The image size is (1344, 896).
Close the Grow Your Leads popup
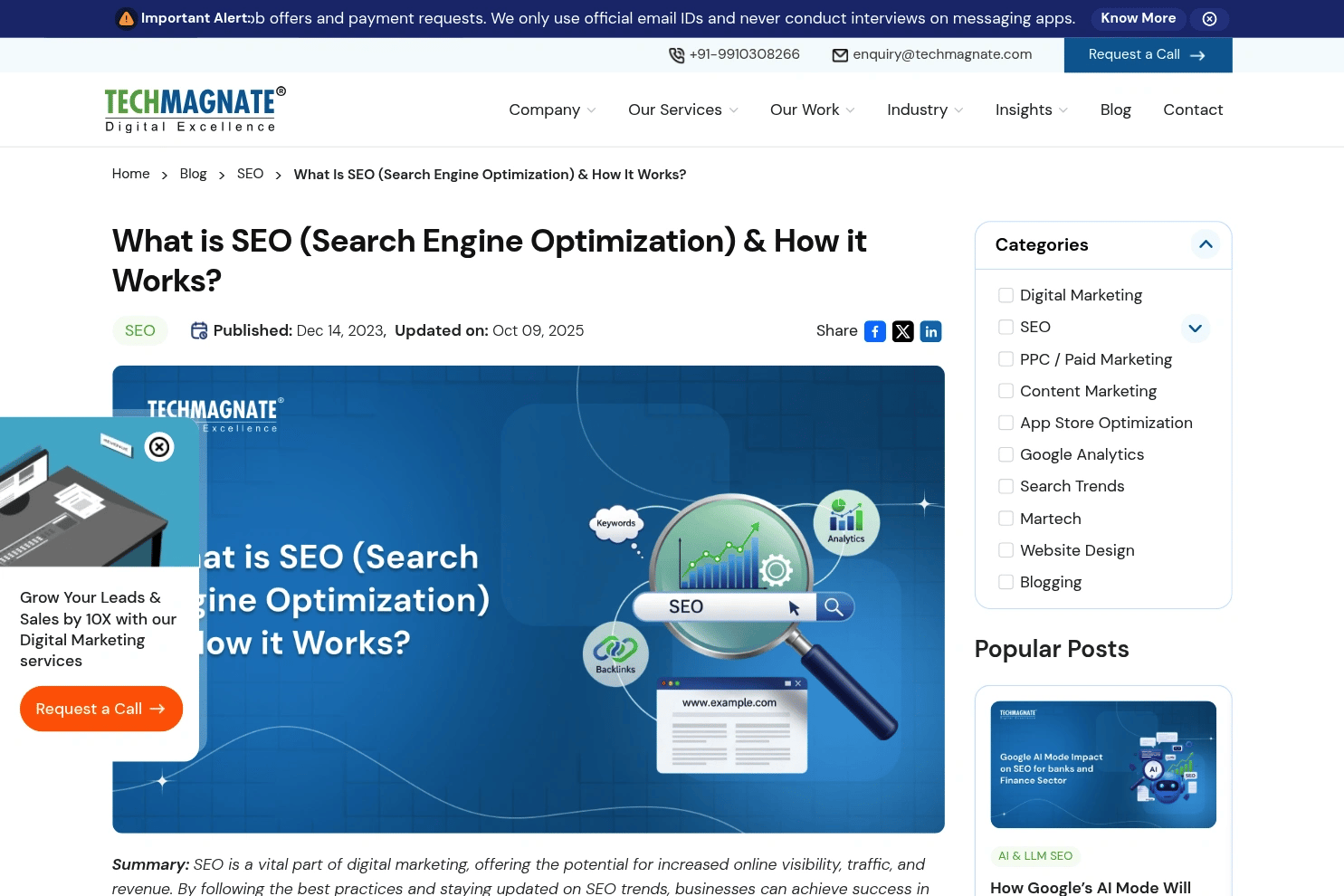(159, 447)
